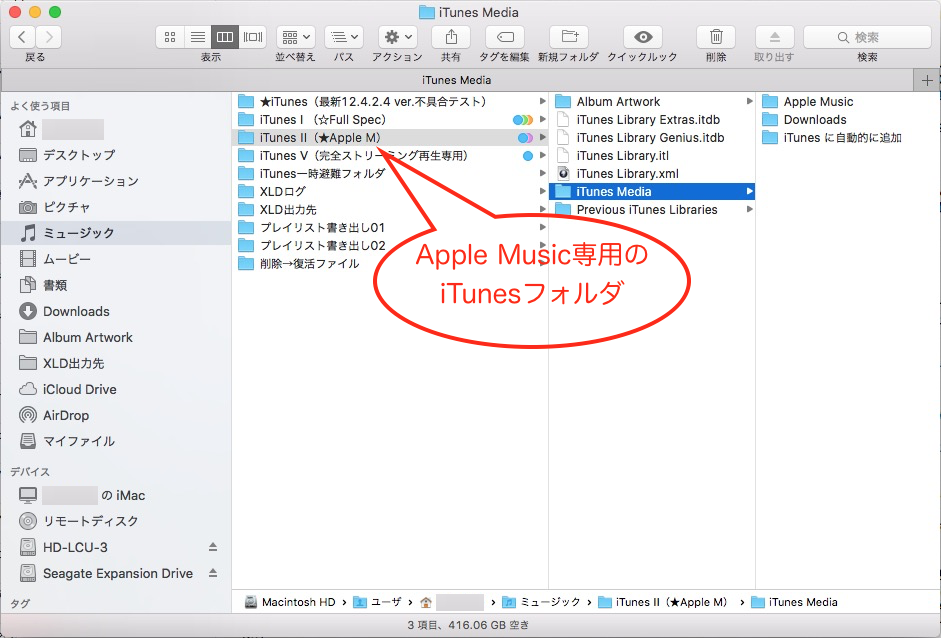Open the arrange-by sort dropdown
Viewport: 941px width, 638px height.
(295, 37)
